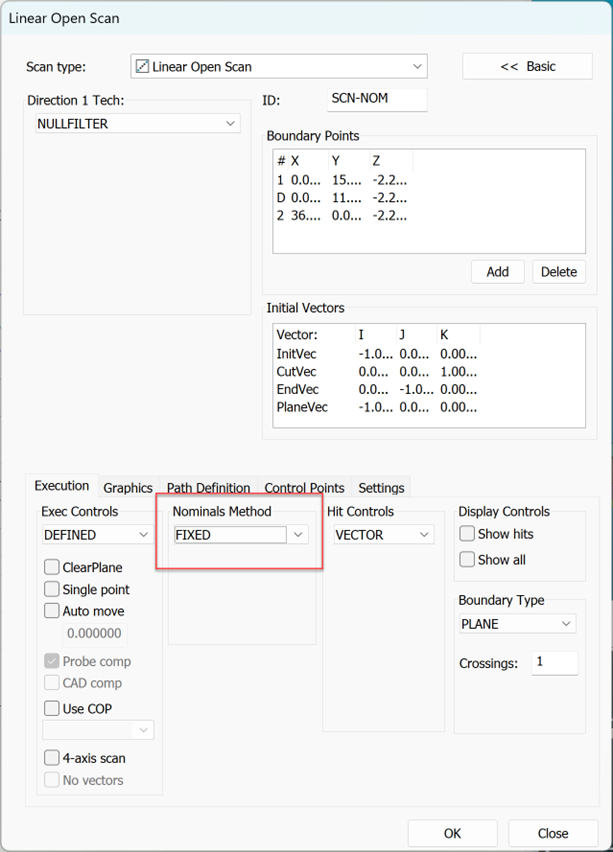Screen dimensions: 613x852
Task: Switch to the Graphics tab
Action: point(128,488)
